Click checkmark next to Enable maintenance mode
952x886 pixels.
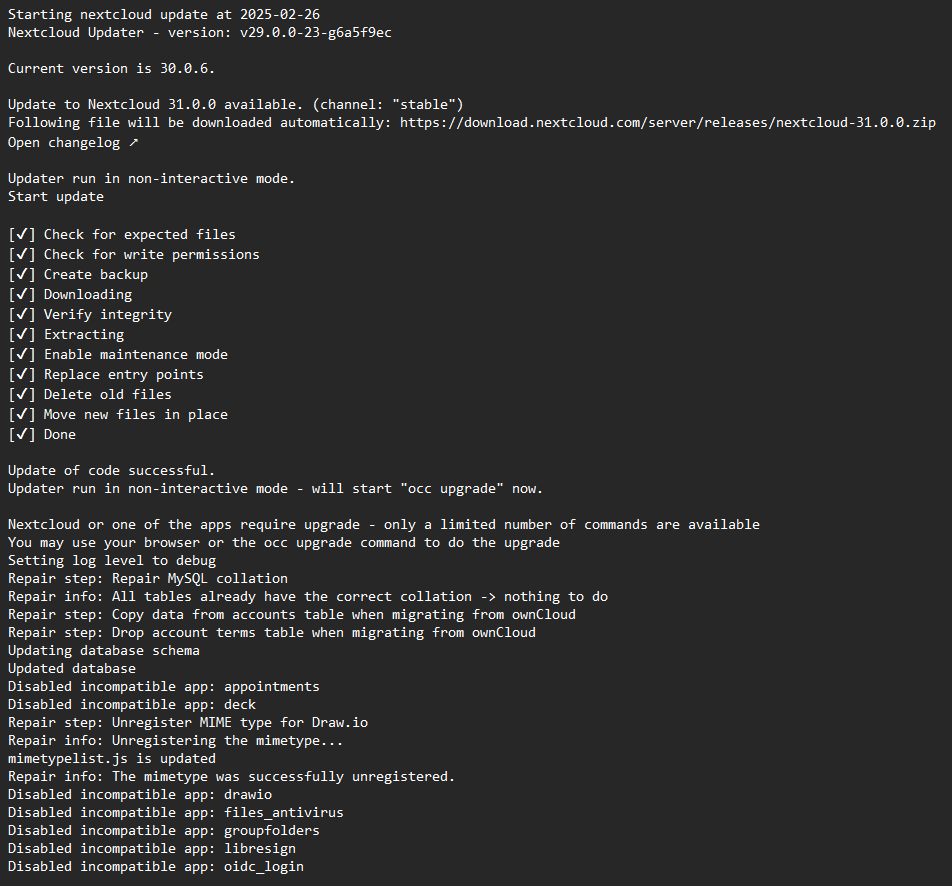22,355
